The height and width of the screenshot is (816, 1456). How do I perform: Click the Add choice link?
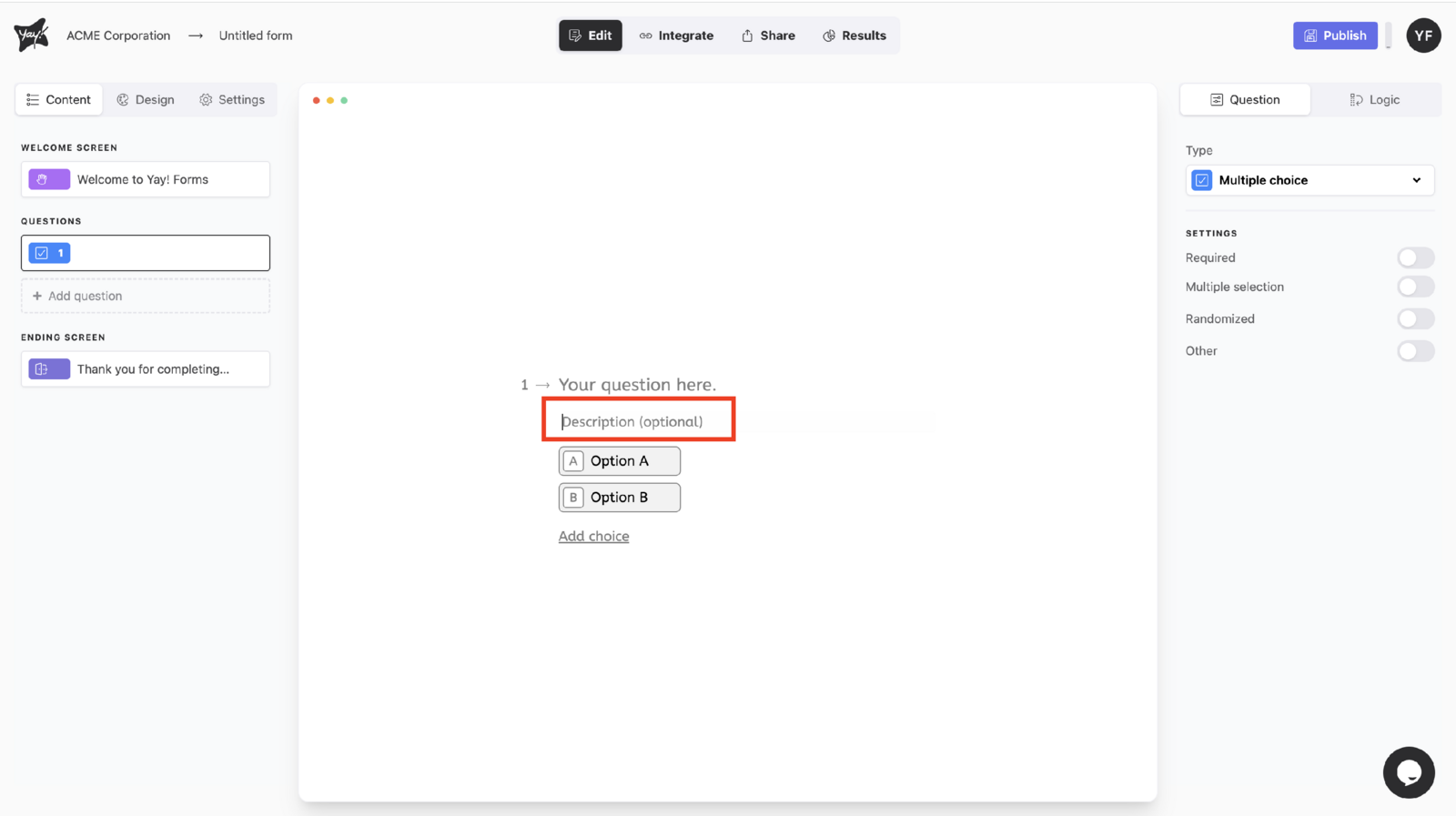[593, 537]
